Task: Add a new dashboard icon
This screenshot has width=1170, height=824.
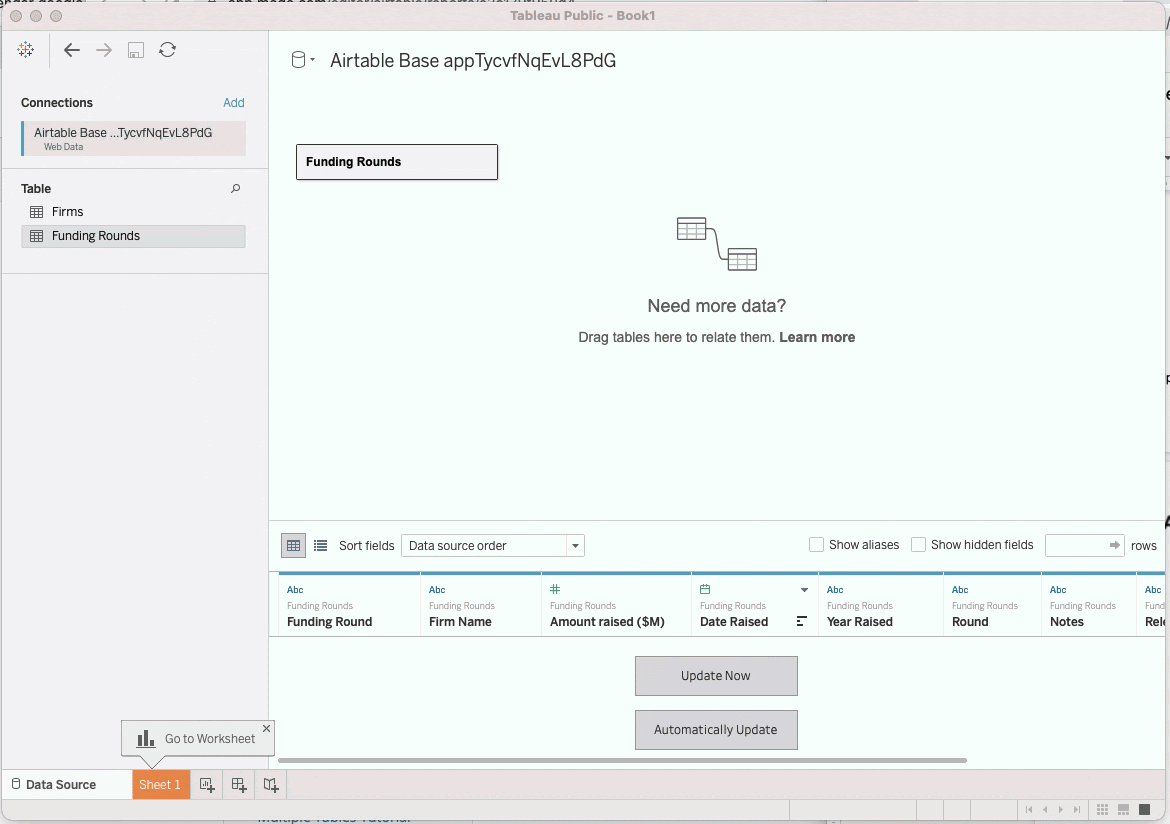Action: click(239, 785)
